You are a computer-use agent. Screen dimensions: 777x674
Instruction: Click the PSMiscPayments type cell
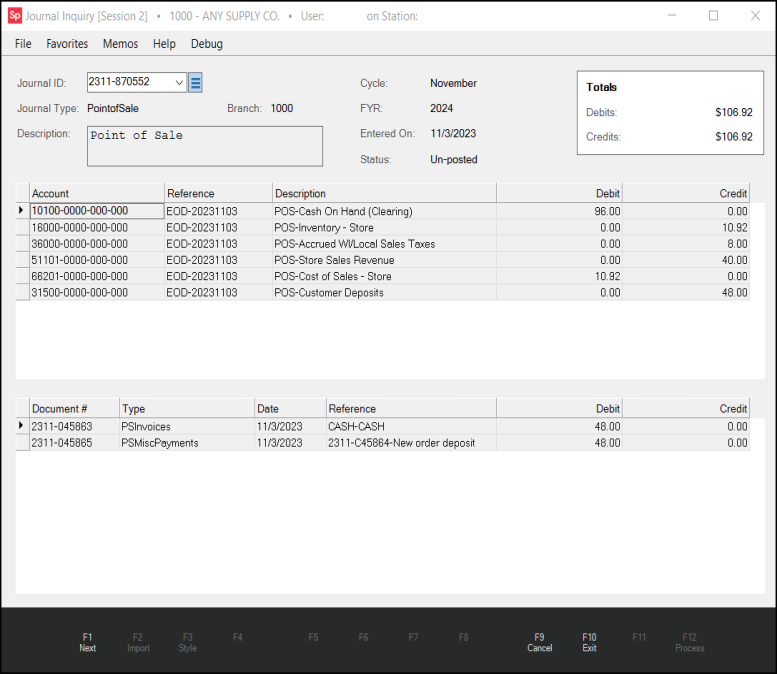(x=187, y=443)
